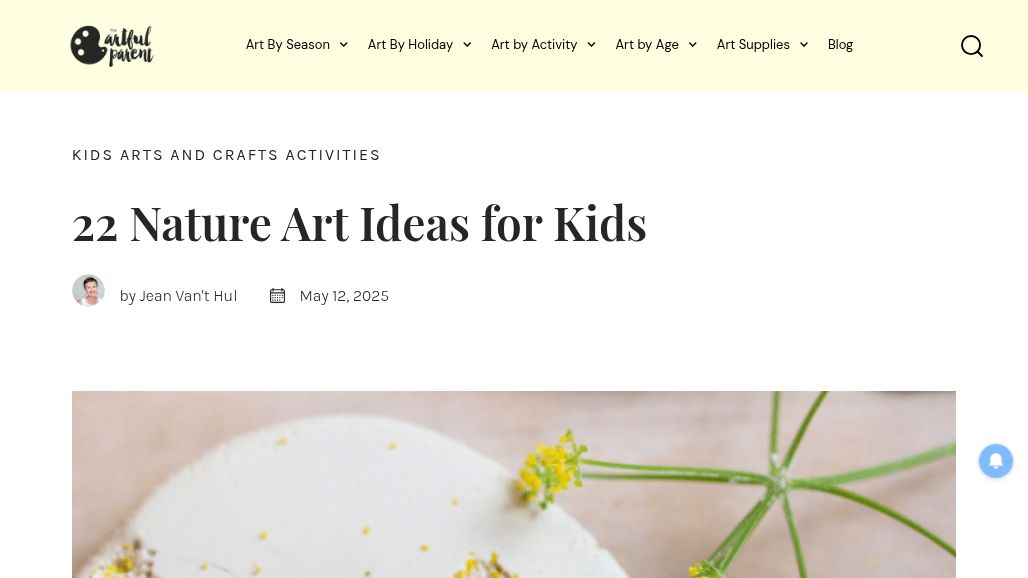
Task: Go to the Blog page
Action: click(840, 45)
